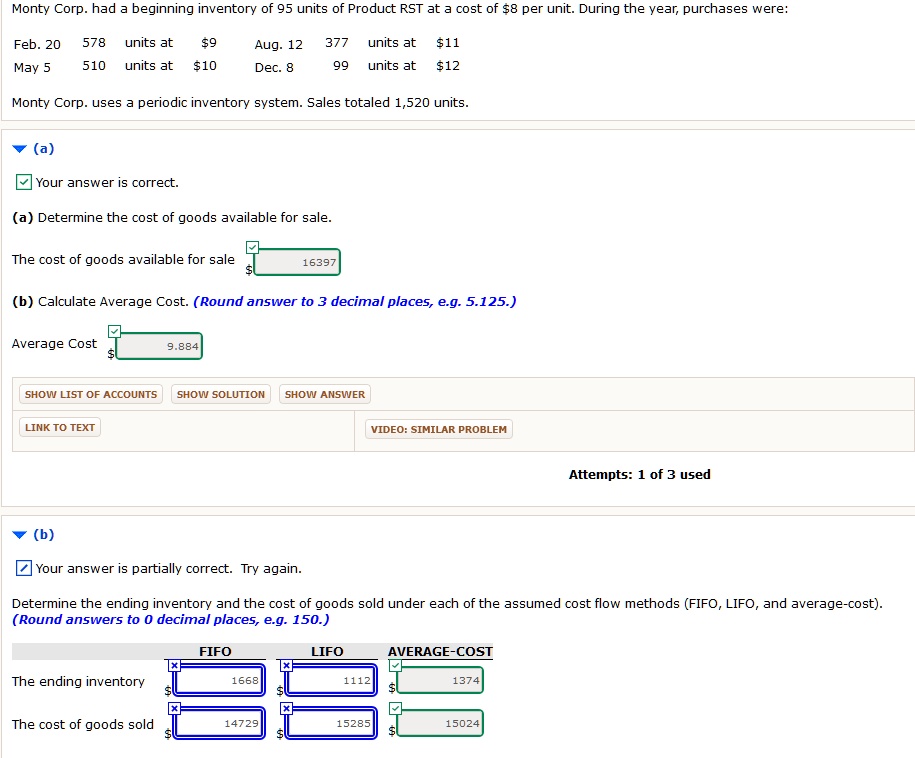
Task: Click the X icon above LIFO cost of goods sold
Action: (x=286, y=707)
